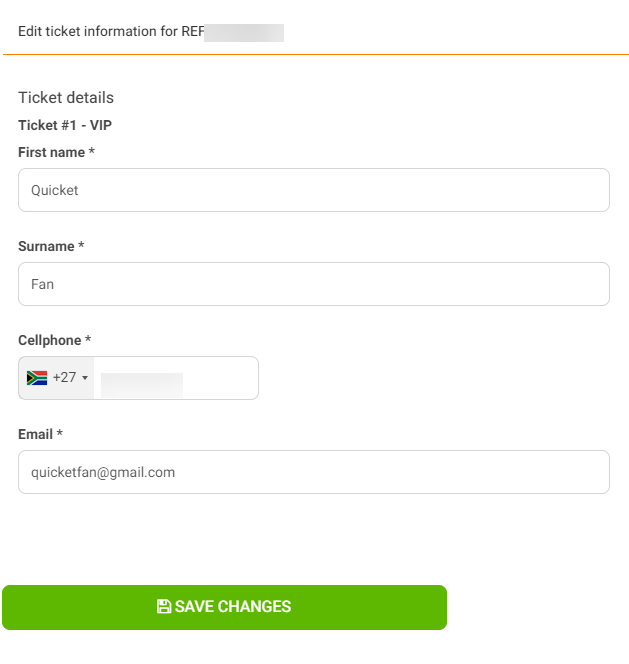Click the Email label
Screen dimensions: 629x664
(35, 434)
